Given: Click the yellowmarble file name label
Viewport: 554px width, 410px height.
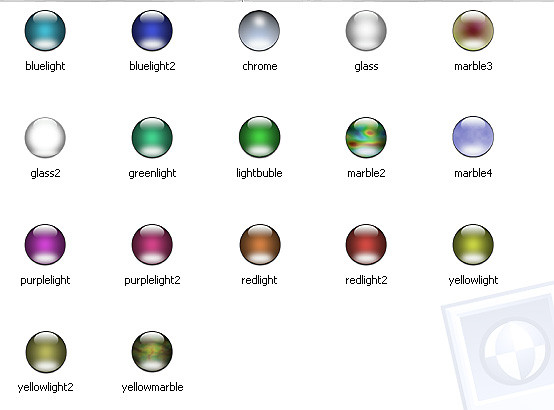Looking at the screenshot, I should 152,387.
